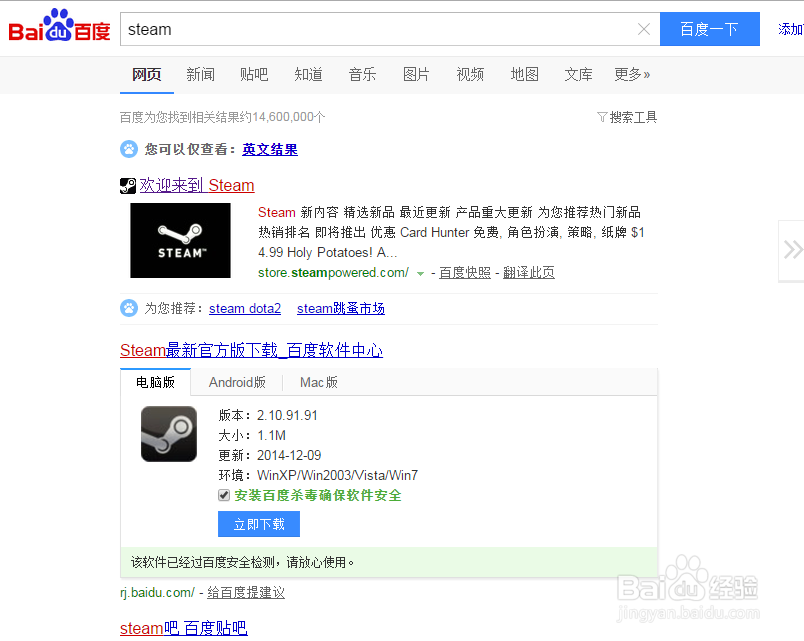
Task: Click the paw icon beside 为您推荐
Action: 129,308
